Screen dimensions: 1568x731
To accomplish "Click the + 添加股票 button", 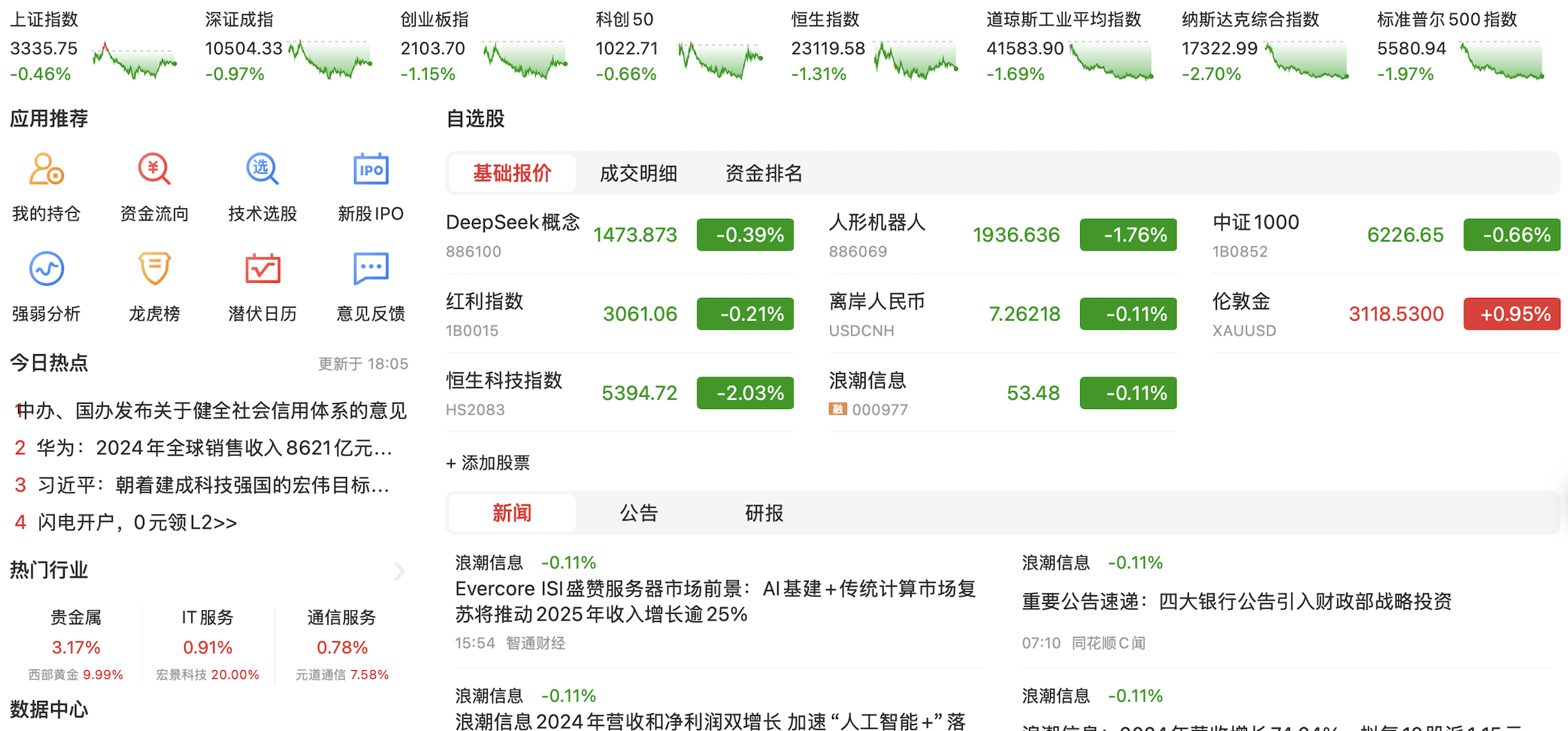I will pyautogui.click(x=489, y=463).
